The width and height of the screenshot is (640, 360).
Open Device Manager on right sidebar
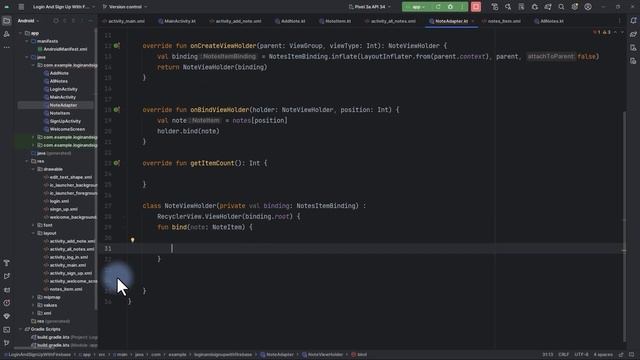(x=633, y=48)
